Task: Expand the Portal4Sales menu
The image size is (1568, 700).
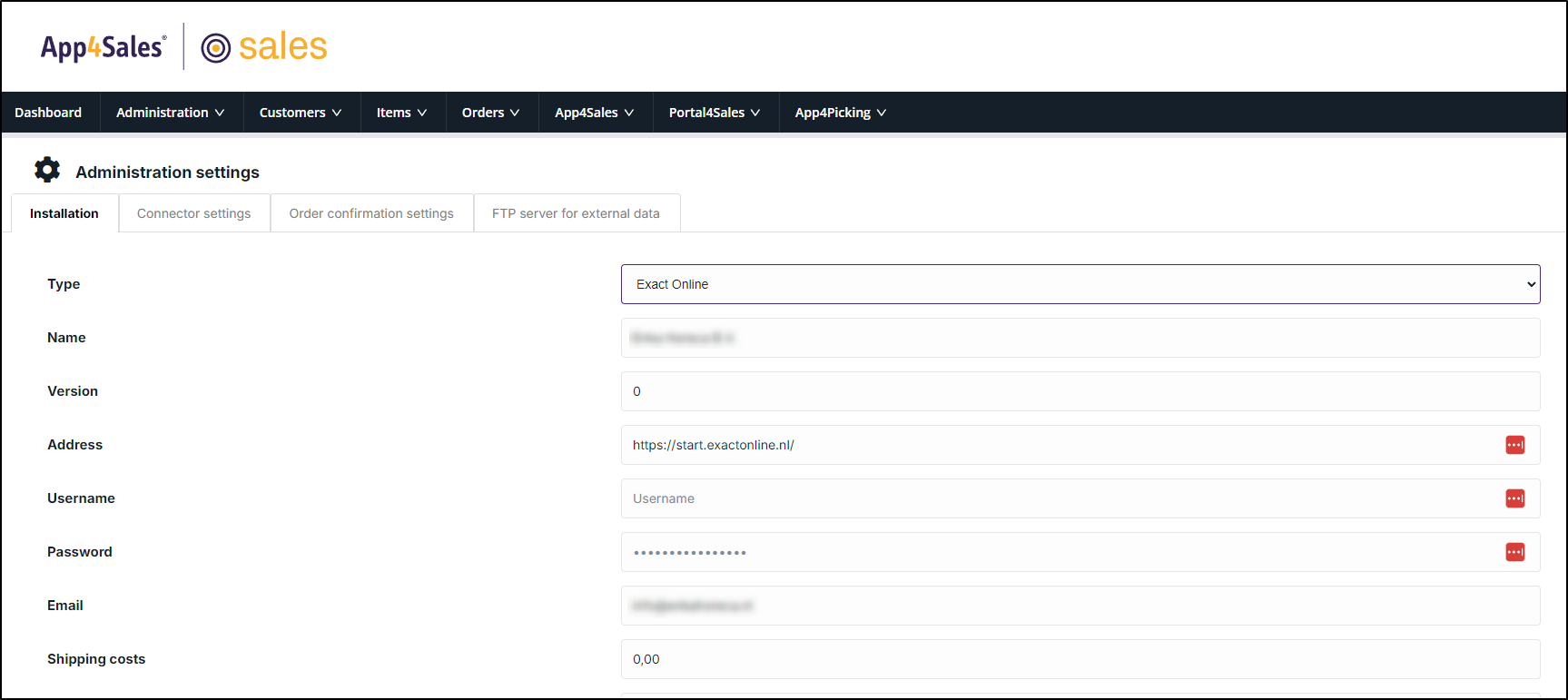Action: [x=715, y=113]
